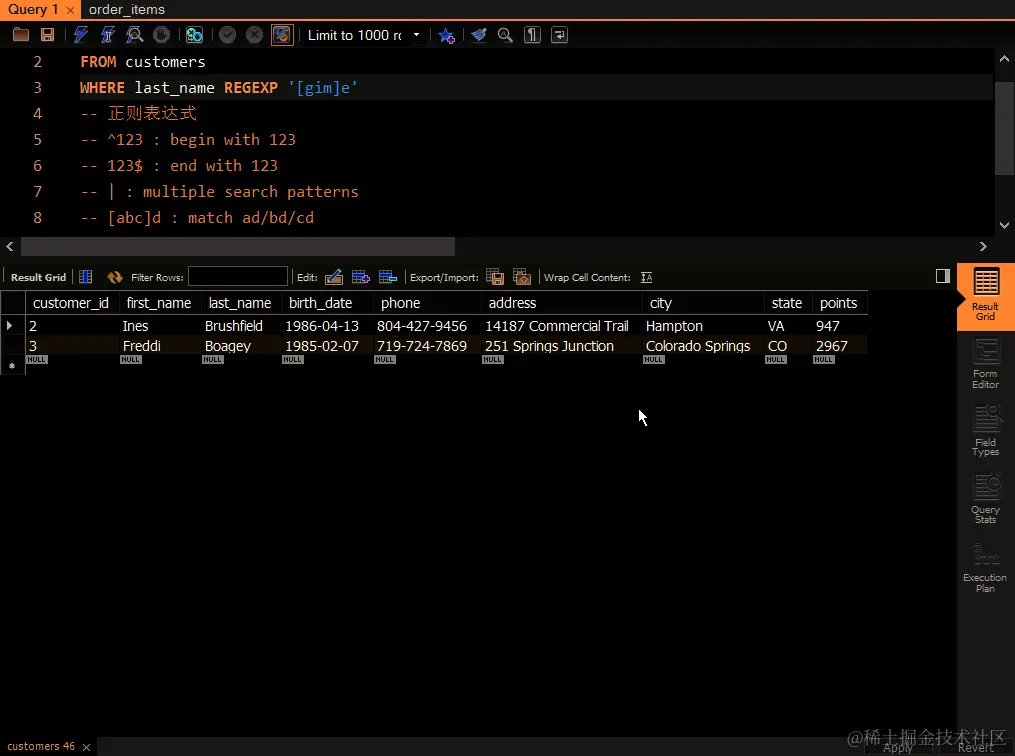Save snippet using the star icon
The height and width of the screenshot is (756, 1015).
click(x=446, y=35)
